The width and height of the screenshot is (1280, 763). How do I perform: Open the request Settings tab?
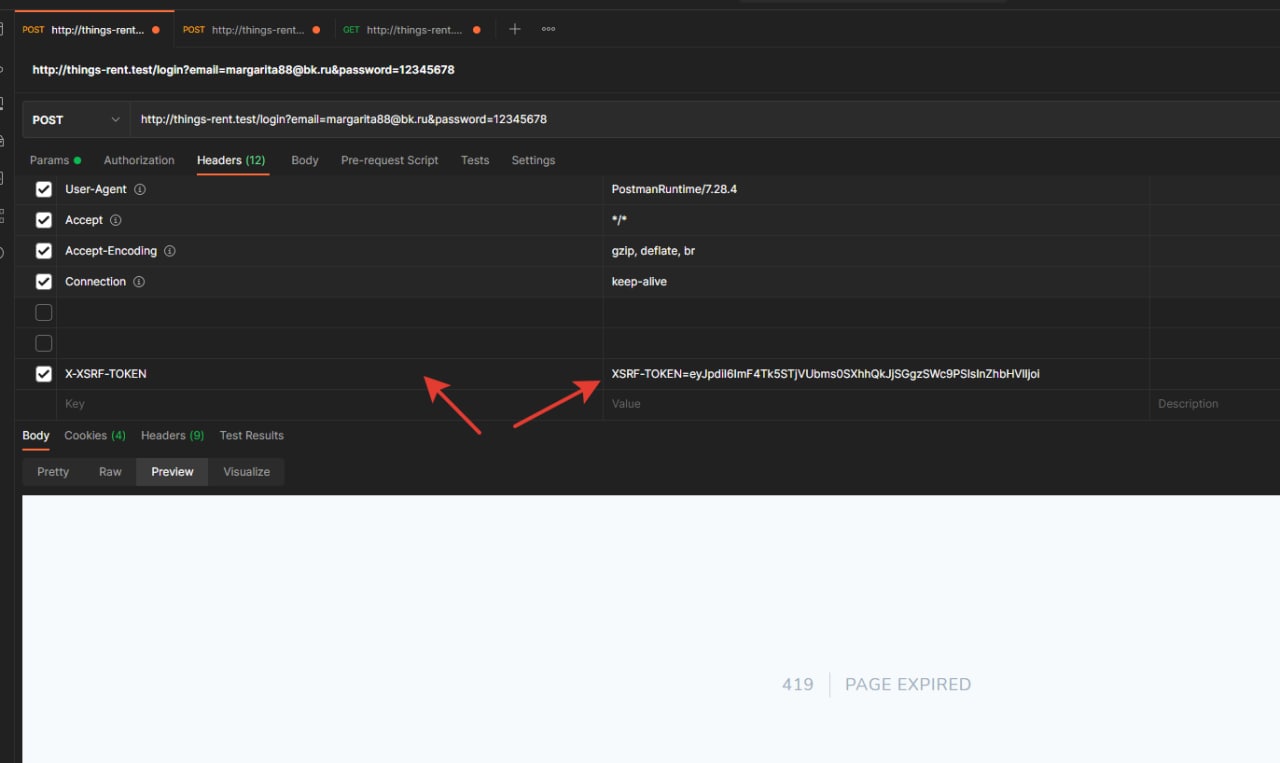tap(533, 160)
